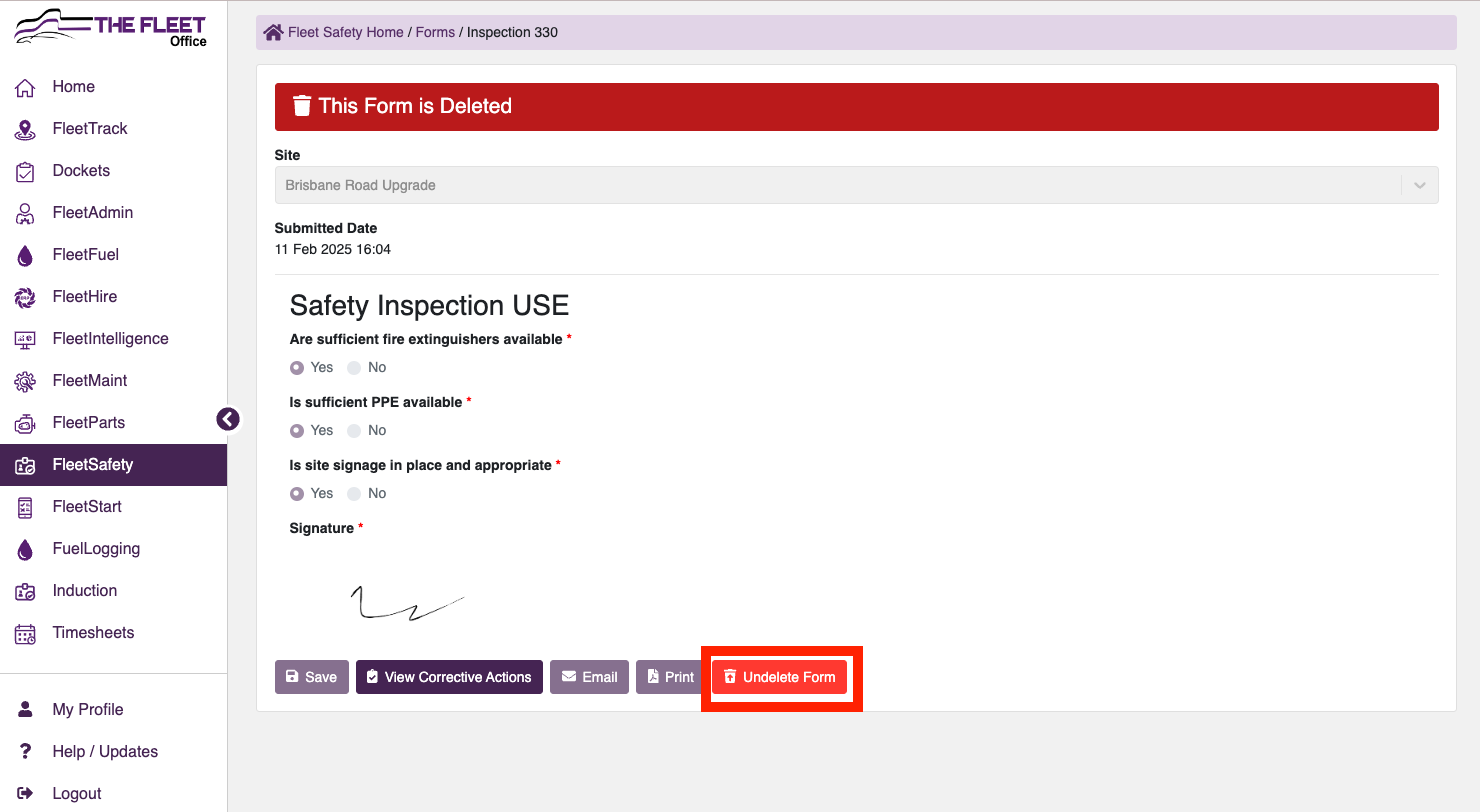Go to Fleet Safety Home breadcrumb link
1480x812 pixels.
(346, 32)
